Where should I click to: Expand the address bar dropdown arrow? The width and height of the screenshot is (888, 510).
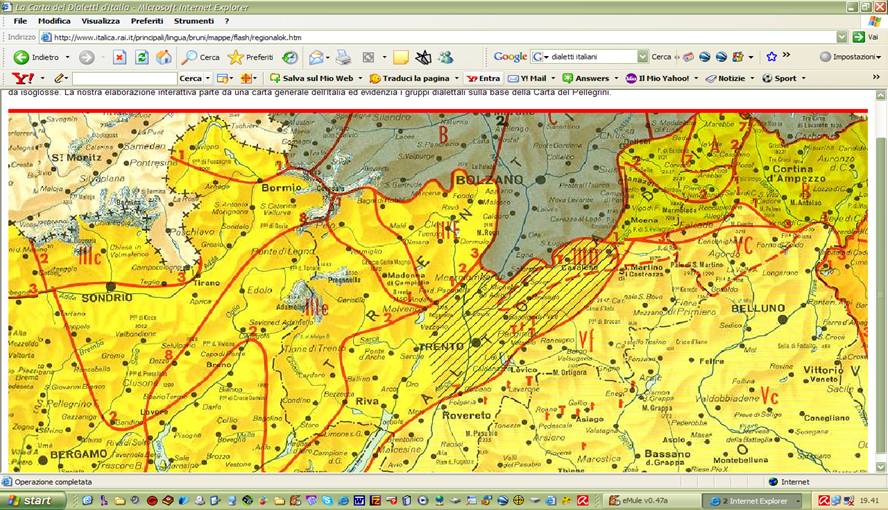pos(842,37)
